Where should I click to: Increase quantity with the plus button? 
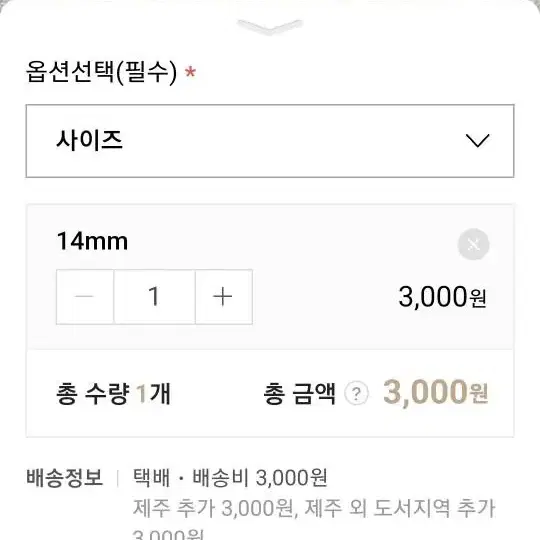(224, 297)
